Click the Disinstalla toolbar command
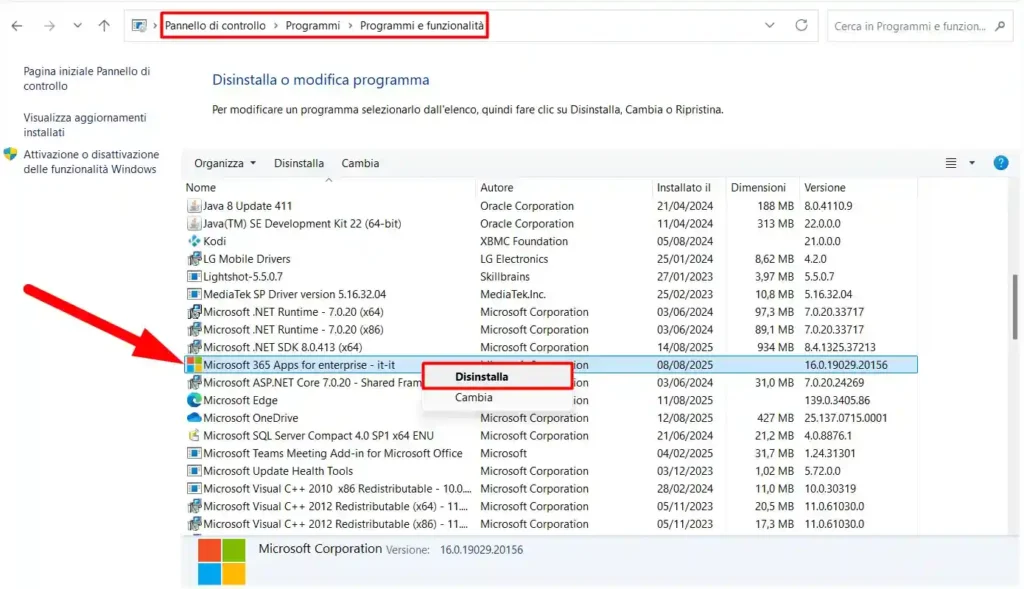 [298, 162]
